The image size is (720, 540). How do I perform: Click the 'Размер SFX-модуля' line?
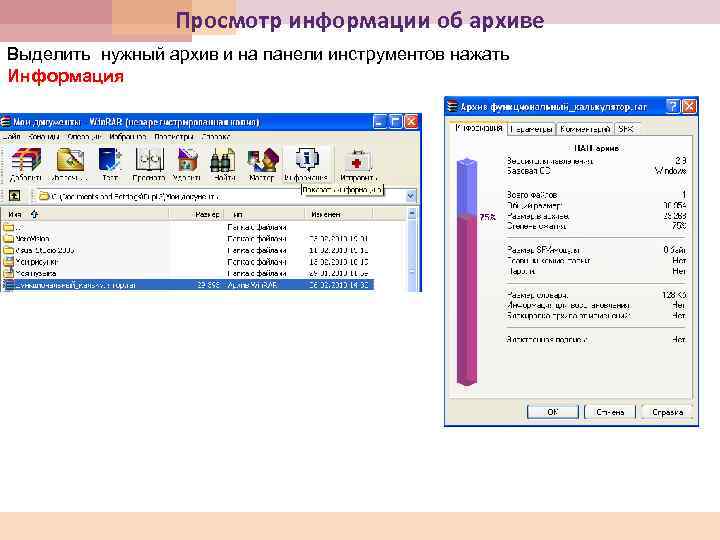tap(596, 250)
